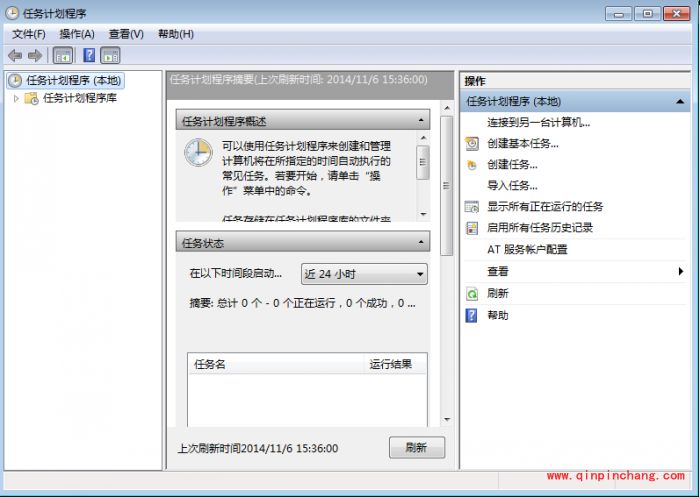Click the 任务计划程序库 folder icon
This screenshot has width=700, height=497.
pyautogui.click(x=31, y=98)
